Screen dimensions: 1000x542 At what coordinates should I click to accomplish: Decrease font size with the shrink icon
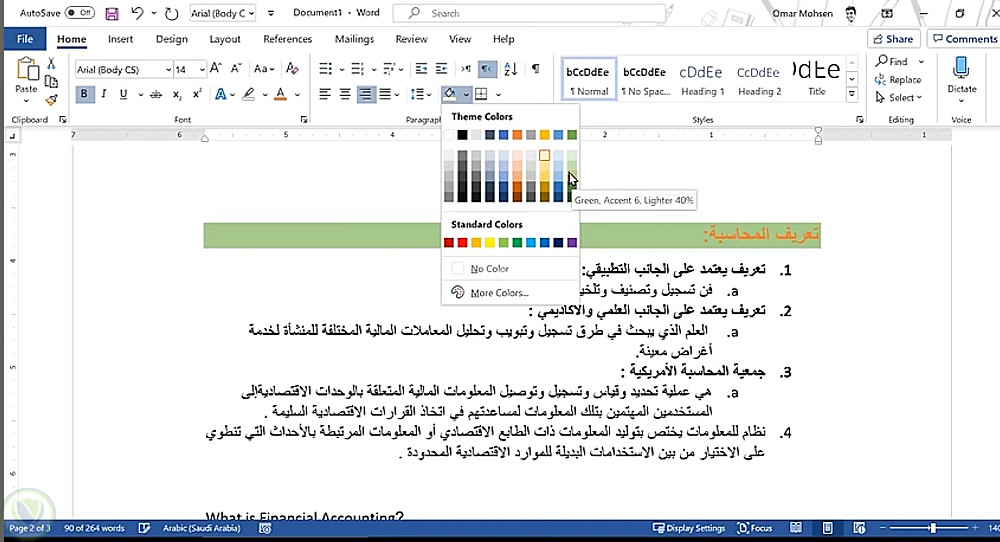[236, 69]
